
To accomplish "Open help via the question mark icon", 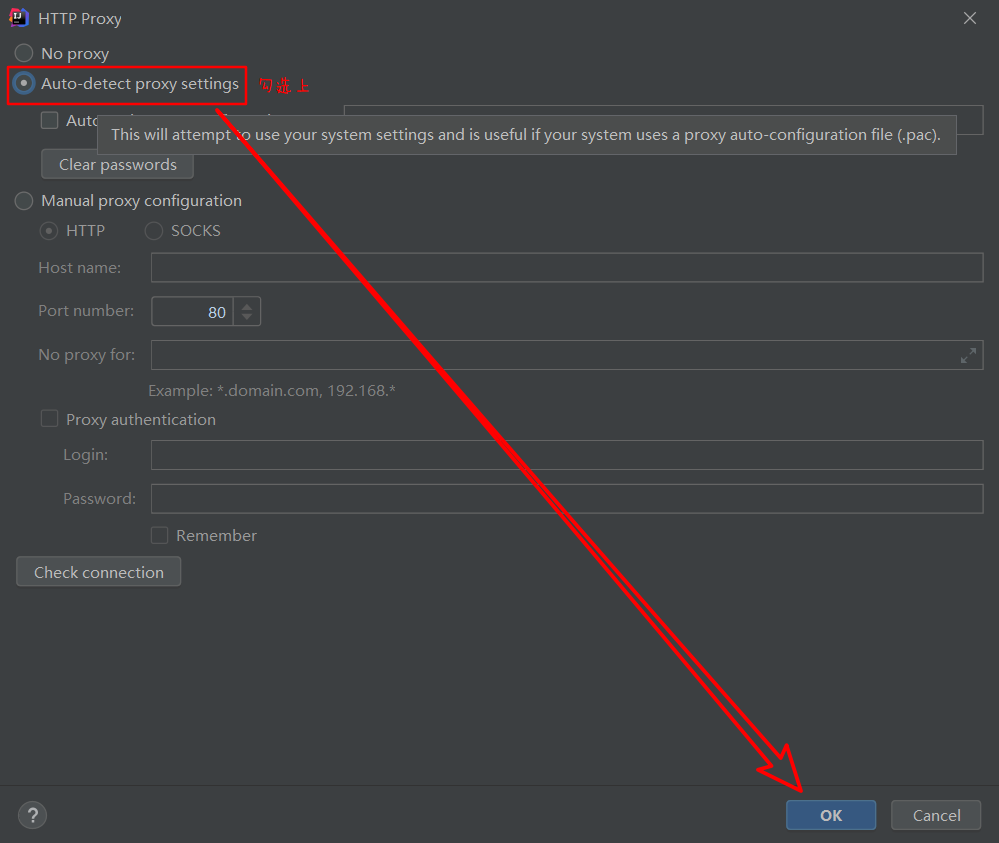I will [x=32, y=815].
